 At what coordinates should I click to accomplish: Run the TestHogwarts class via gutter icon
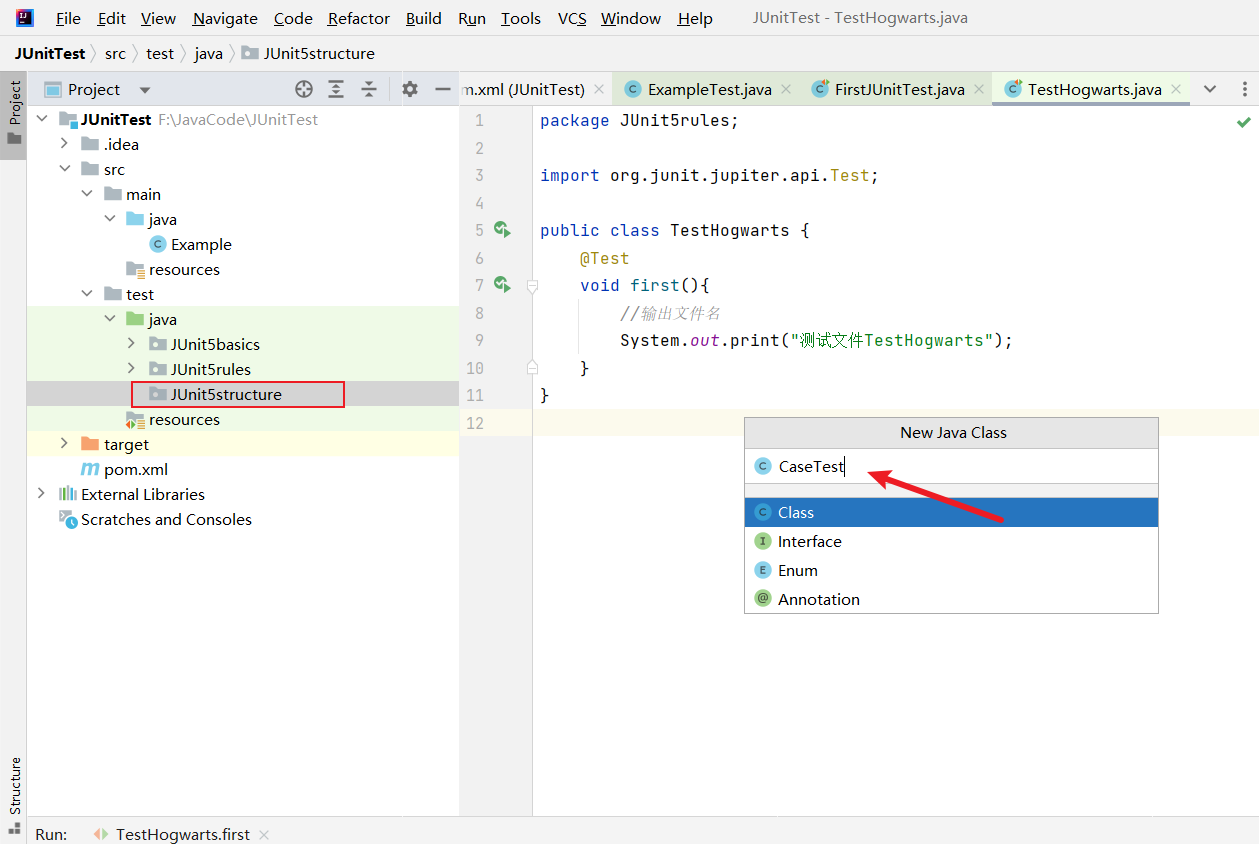(502, 230)
